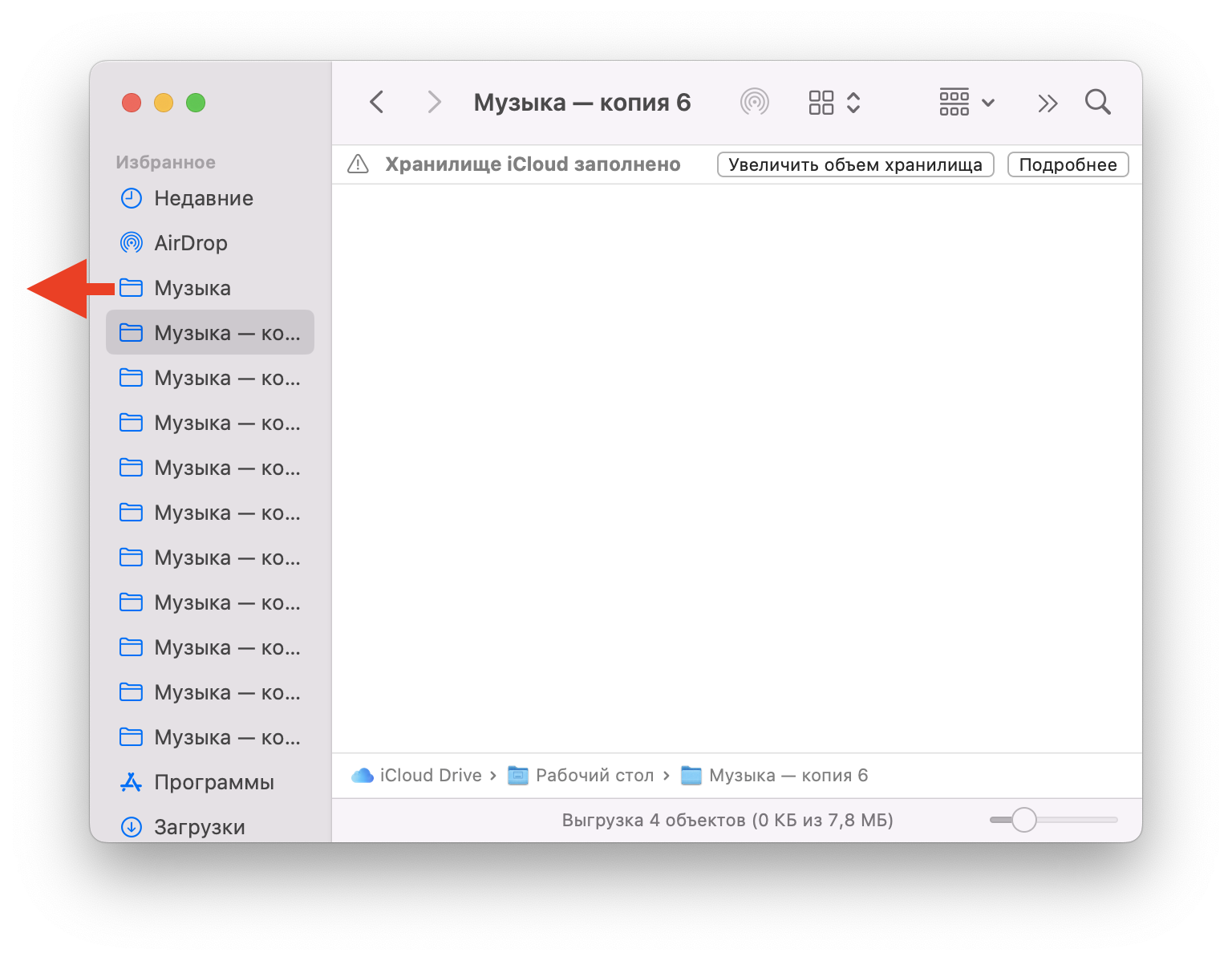Click the iCloud storage warning triangle icon
1232x961 pixels.
click(x=358, y=164)
